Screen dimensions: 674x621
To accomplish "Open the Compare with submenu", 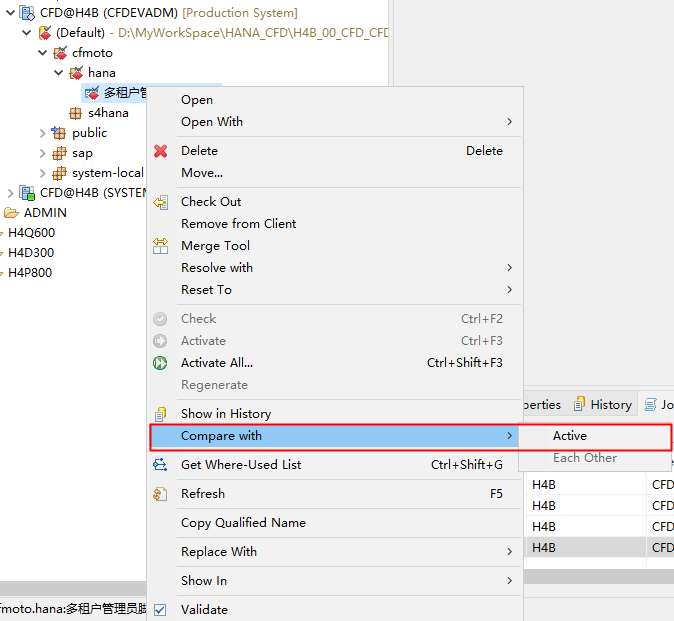I will coord(335,436).
